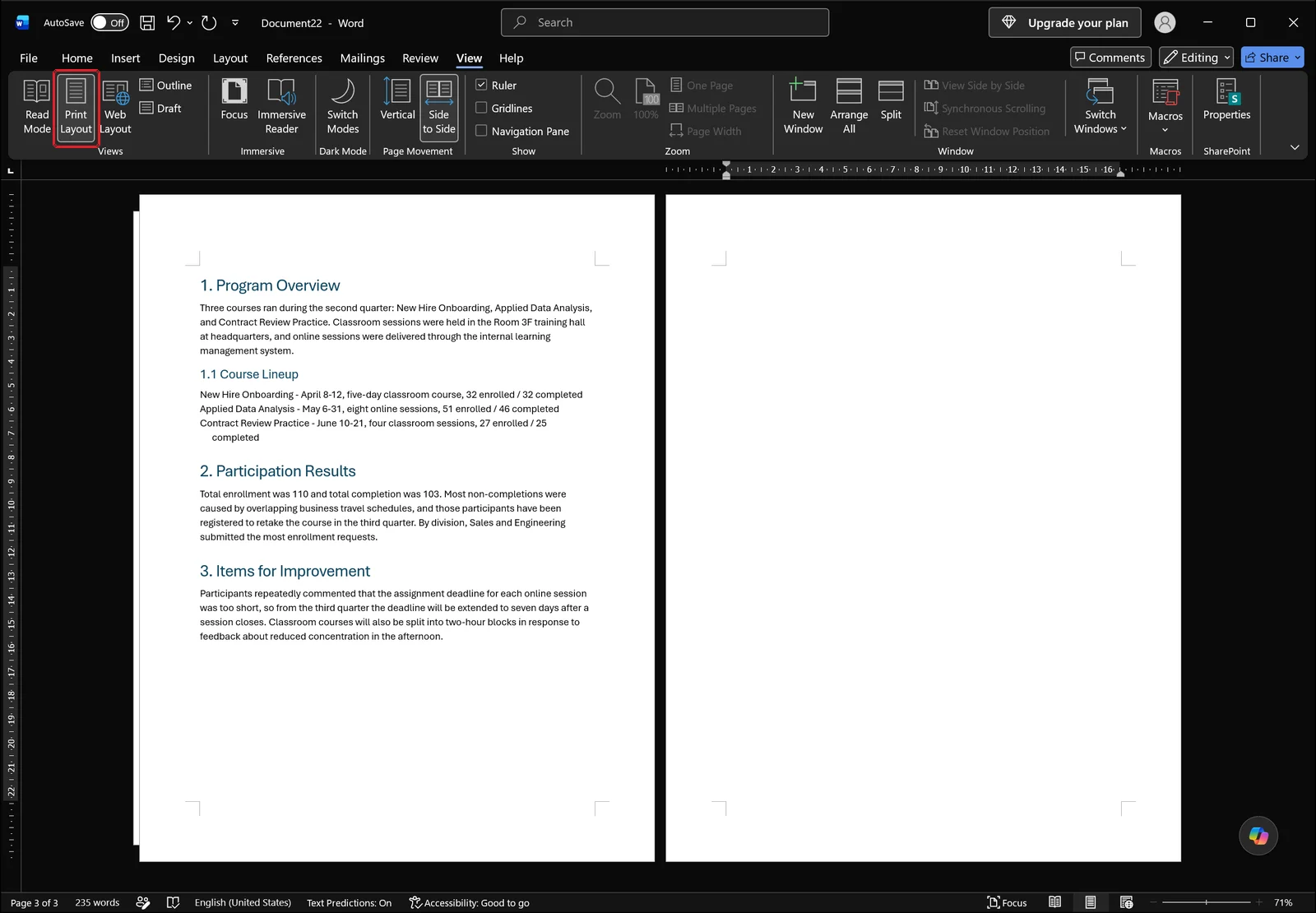The height and width of the screenshot is (913, 1316).
Task: Click the tab selector at ruler corner
Action: 11,170
